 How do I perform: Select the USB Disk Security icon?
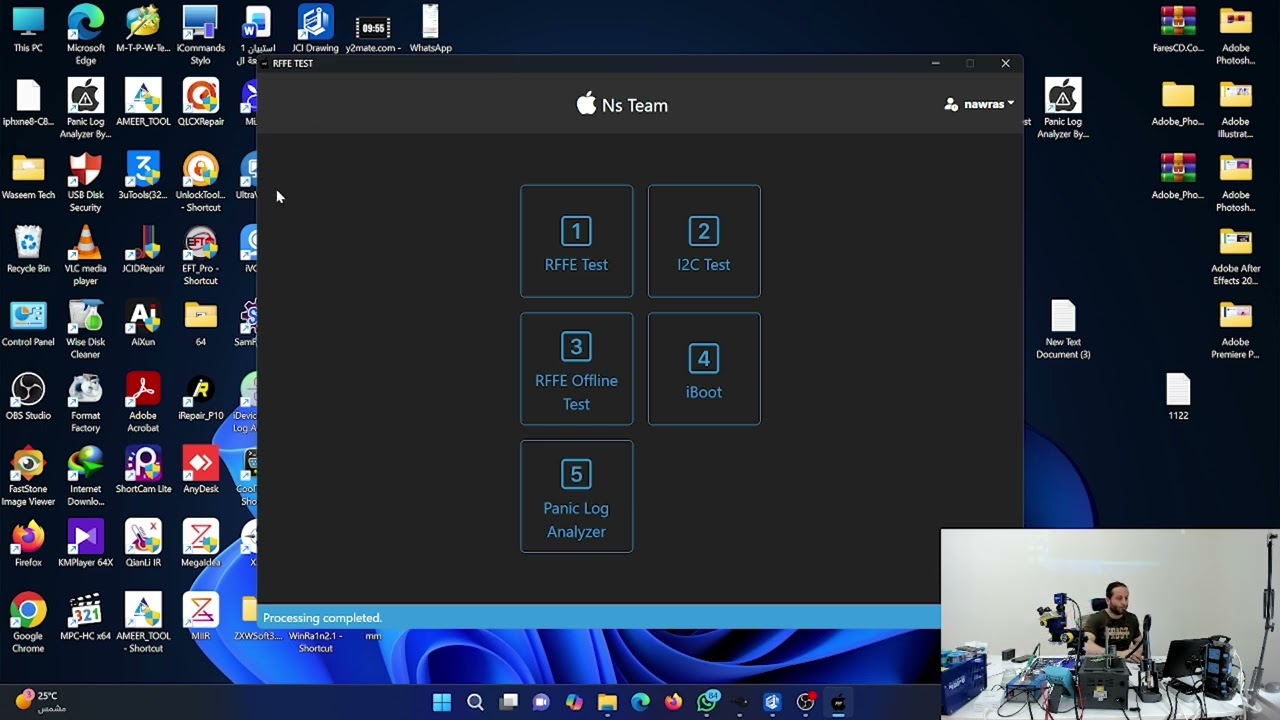coord(85,182)
